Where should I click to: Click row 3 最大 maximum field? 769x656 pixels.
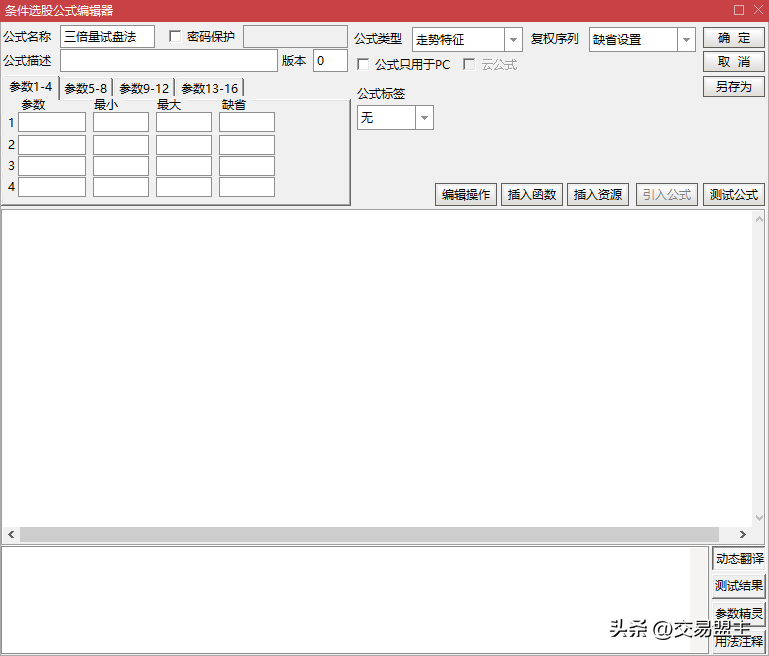pyautogui.click(x=184, y=166)
